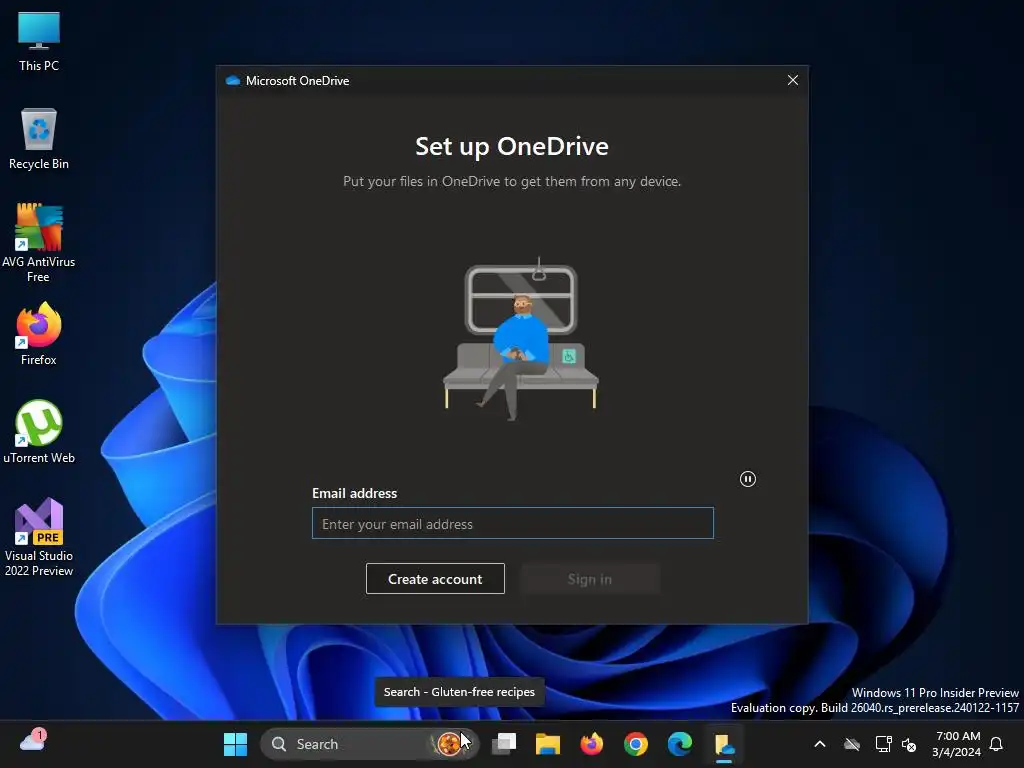Open the Recycle Bin desktop icon

39,139
